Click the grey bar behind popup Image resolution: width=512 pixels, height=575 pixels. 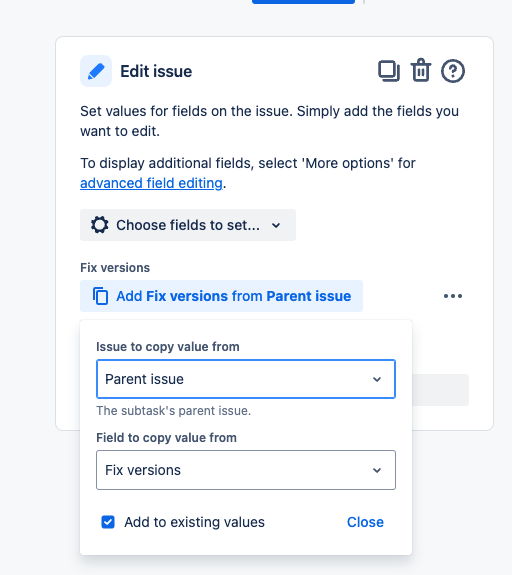440,390
